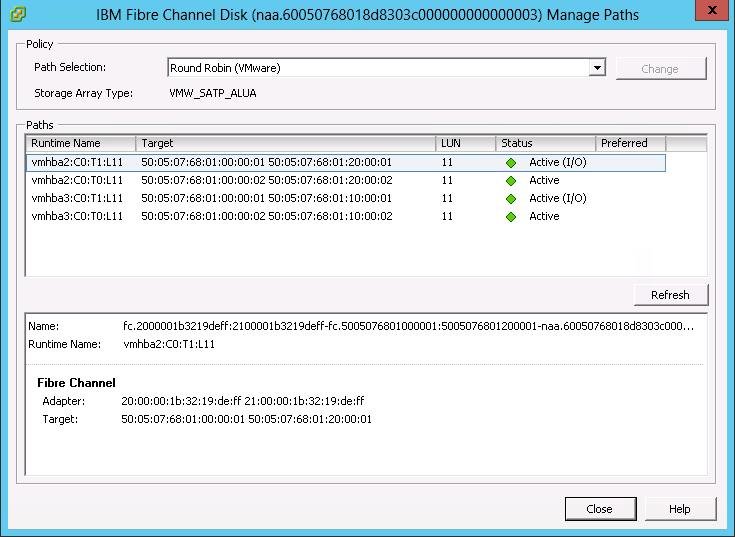Click Adapter value 20:00:00:1b:32:19:de:ff
The width and height of the screenshot is (735, 537).
click(x=242, y=401)
